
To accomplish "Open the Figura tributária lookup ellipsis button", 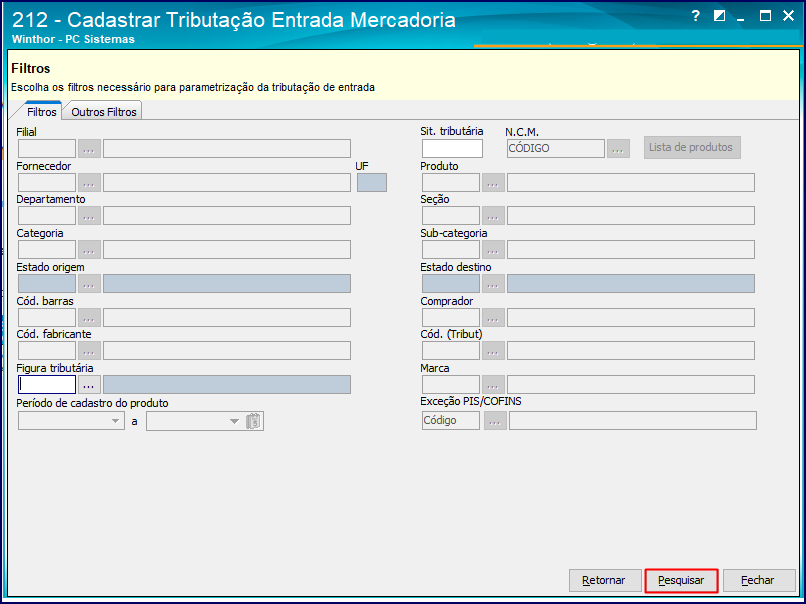I will (89, 385).
